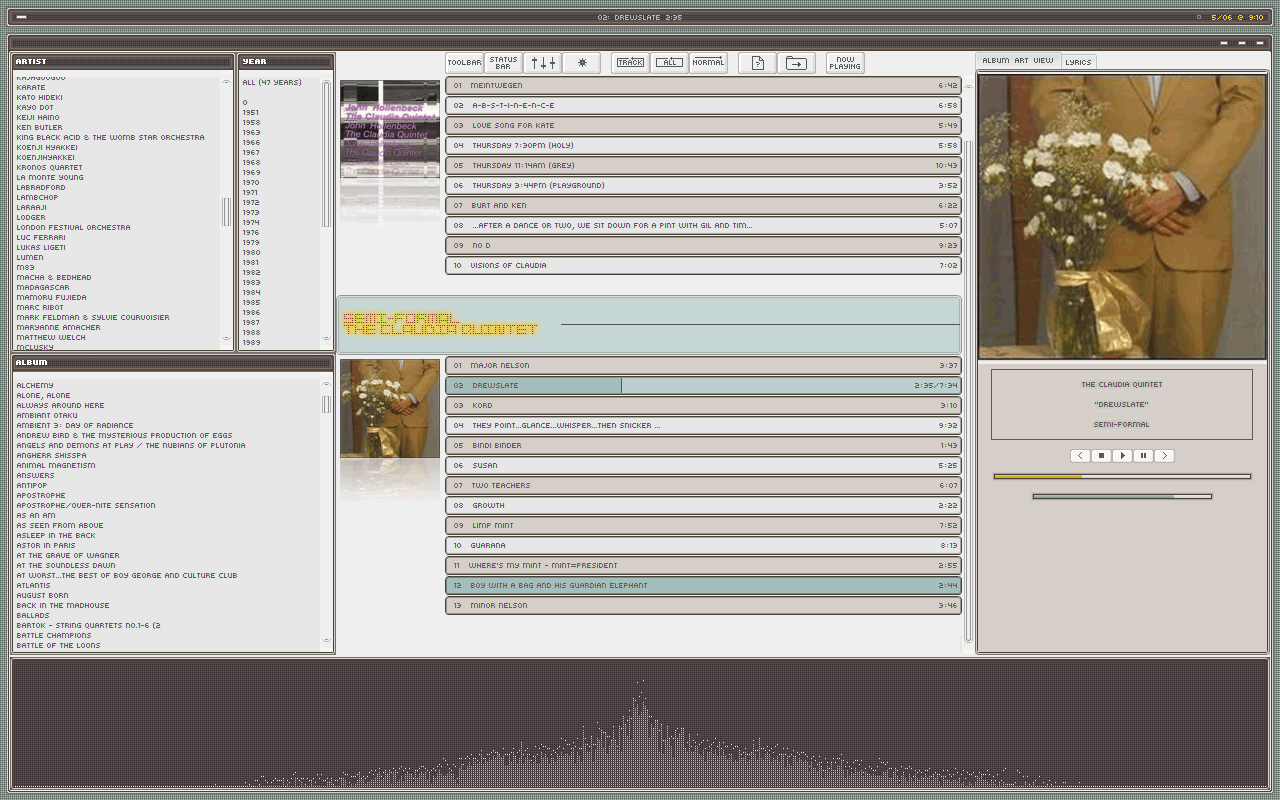The height and width of the screenshot is (800, 1280).
Task: Open the Lyrics tab
Action: pyautogui.click(x=1078, y=62)
